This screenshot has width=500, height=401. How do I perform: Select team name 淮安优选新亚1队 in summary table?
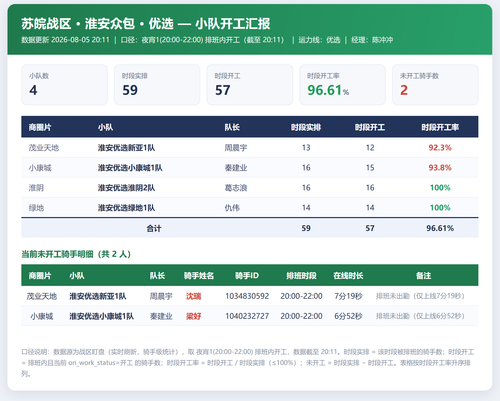coord(126,148)
